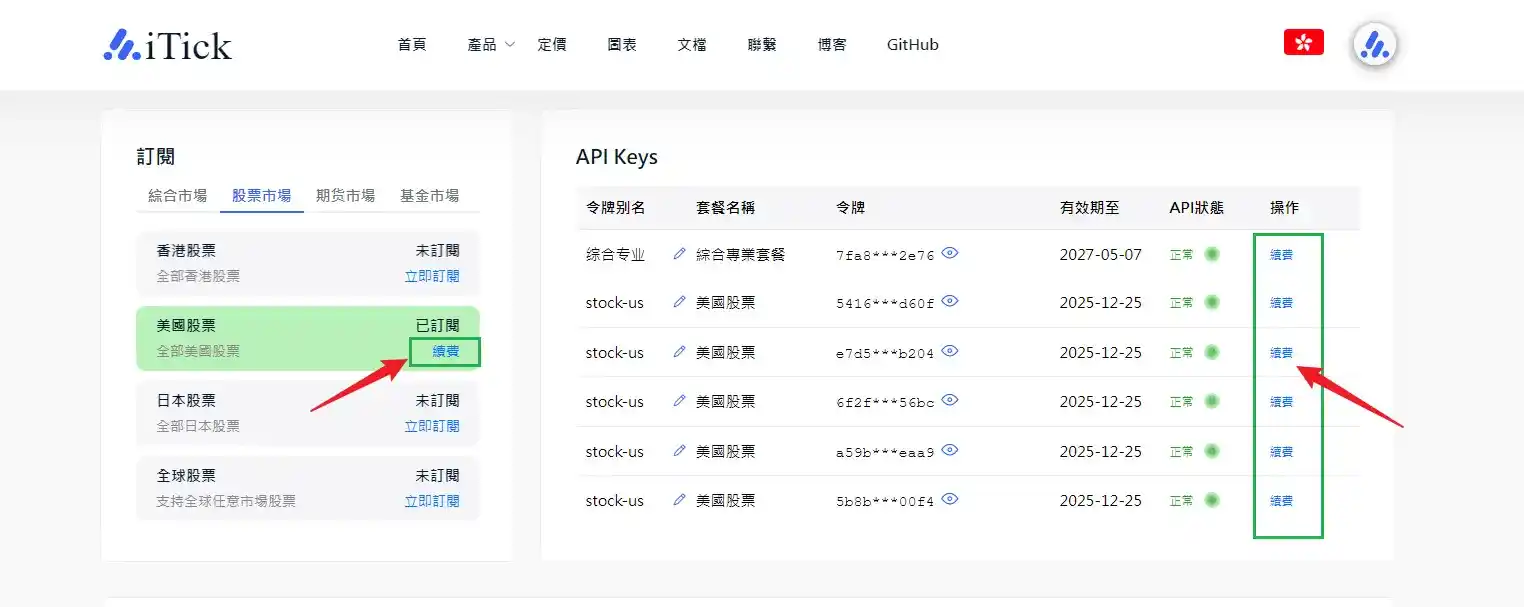
Task: Switch to the 期貨市場 tab
Action: tap(345, 196)
